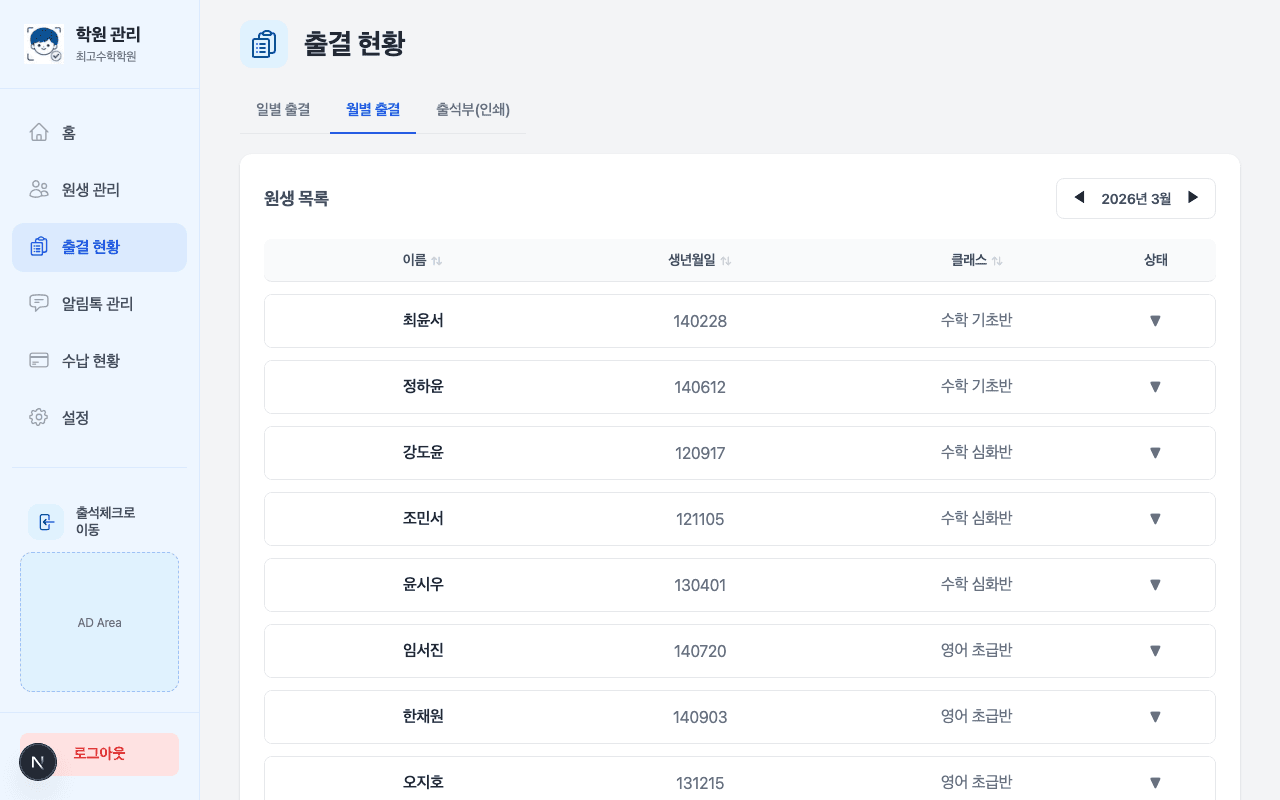Expand the status arrow for 강도윤
The width and height of the screenshot is (1280, 800).
point(1155,452)
